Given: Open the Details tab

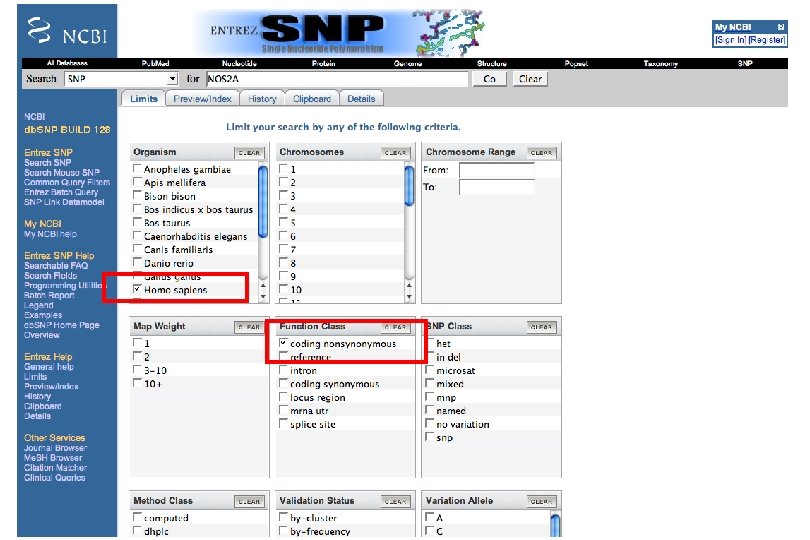Looking at the screenshot, I should (361, 99).
